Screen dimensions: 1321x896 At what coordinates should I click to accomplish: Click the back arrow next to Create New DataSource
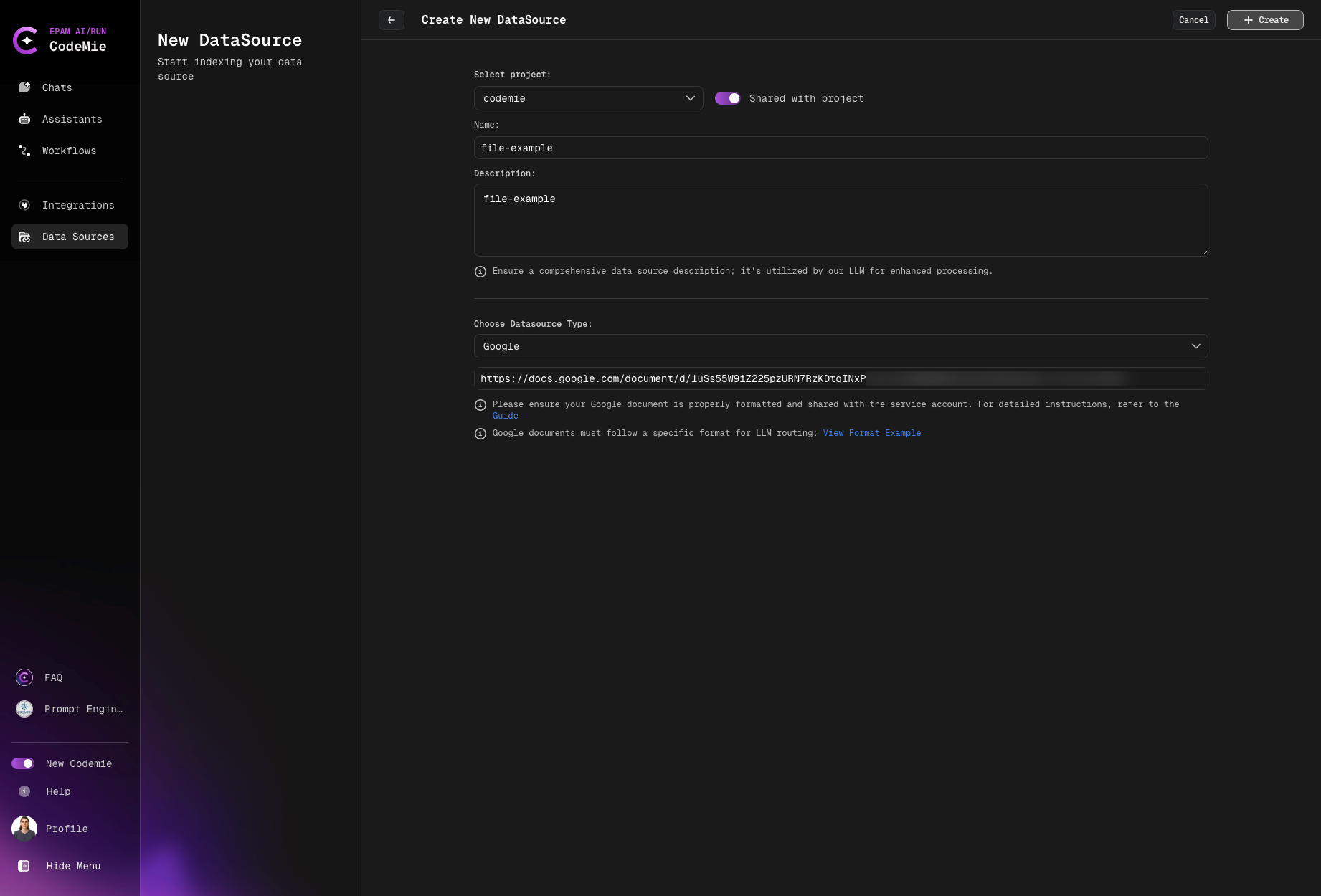(x=391, y=20)
